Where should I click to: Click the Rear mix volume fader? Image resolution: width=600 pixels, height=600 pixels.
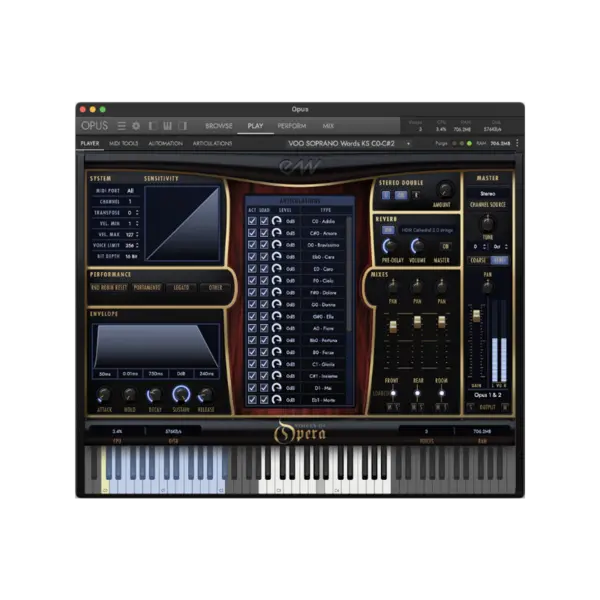417,322
